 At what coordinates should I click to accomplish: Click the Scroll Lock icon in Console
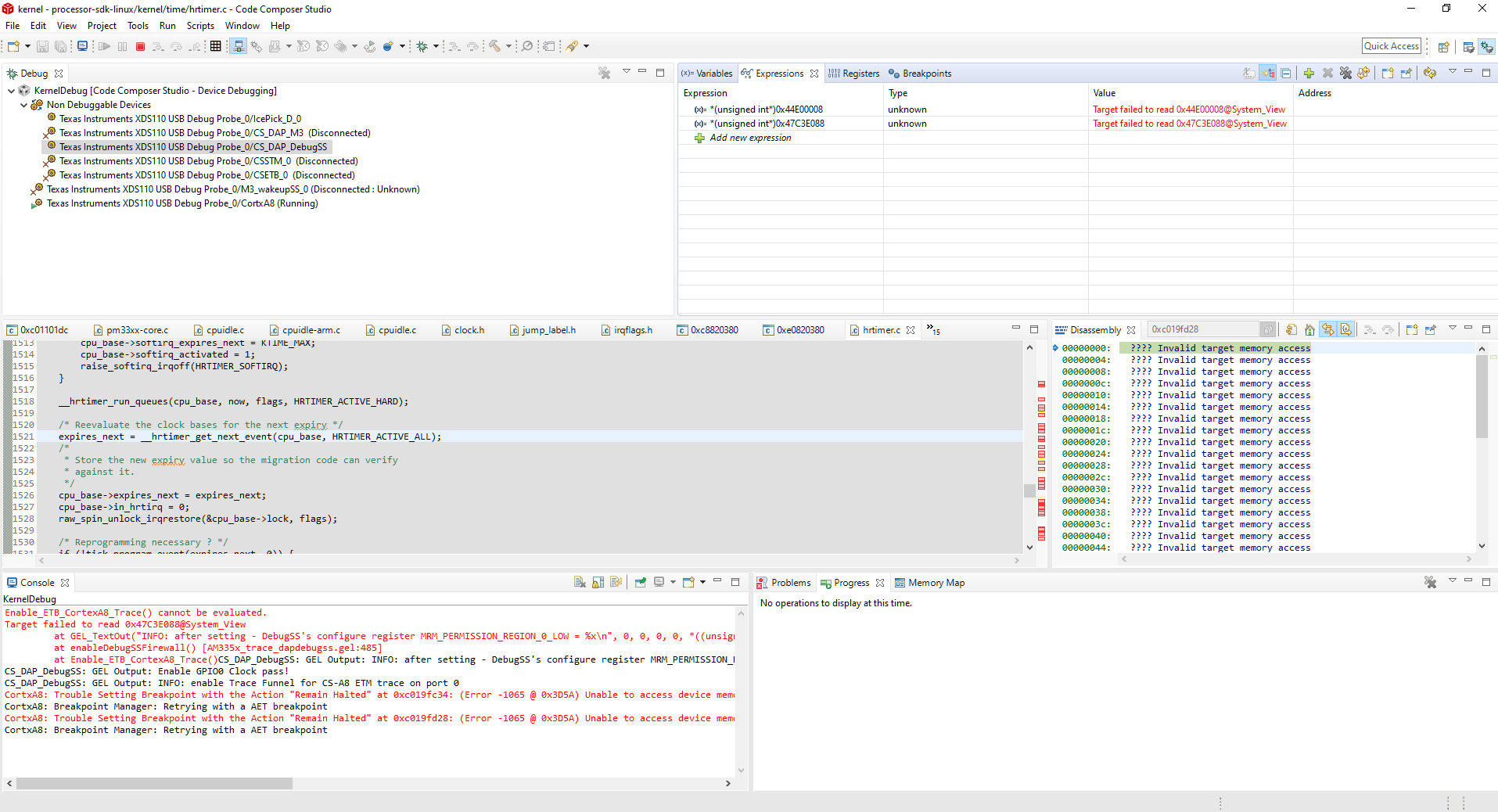(598, 583)
